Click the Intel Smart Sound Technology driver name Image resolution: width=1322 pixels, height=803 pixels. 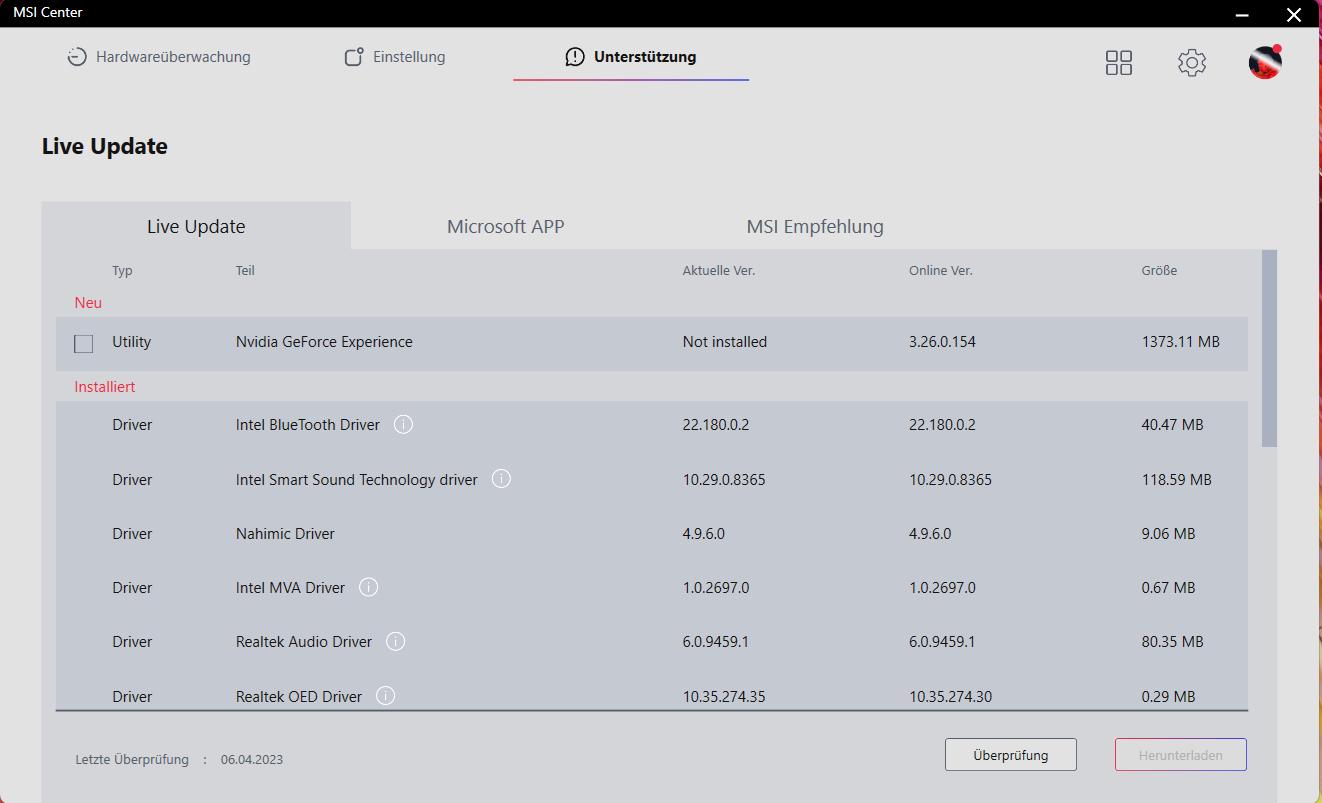[357, 479]
